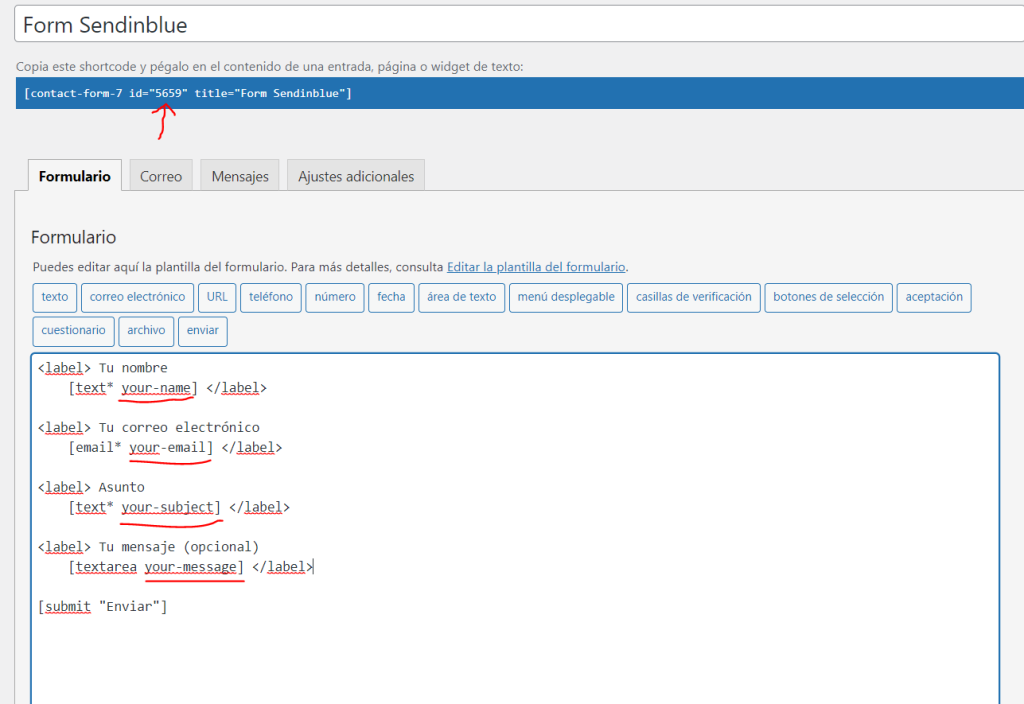Open the Correo tab
Screen dimensions: 1024x704
pyautogui.click(x=161, y=176)
